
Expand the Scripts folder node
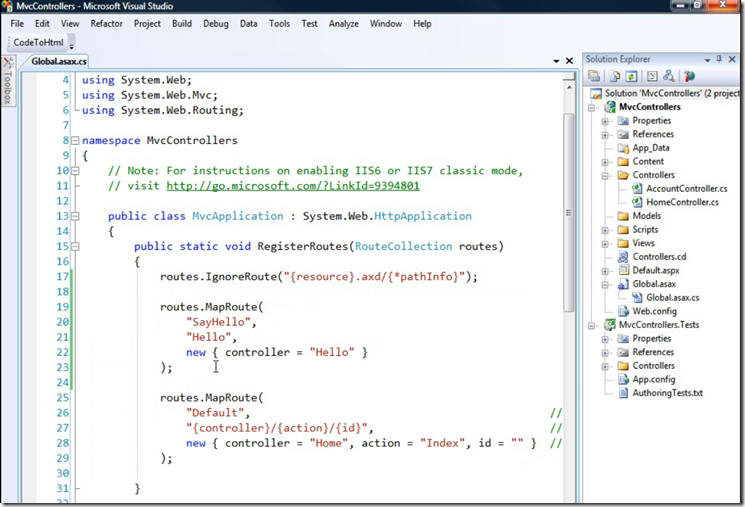(x=605, y=230)
